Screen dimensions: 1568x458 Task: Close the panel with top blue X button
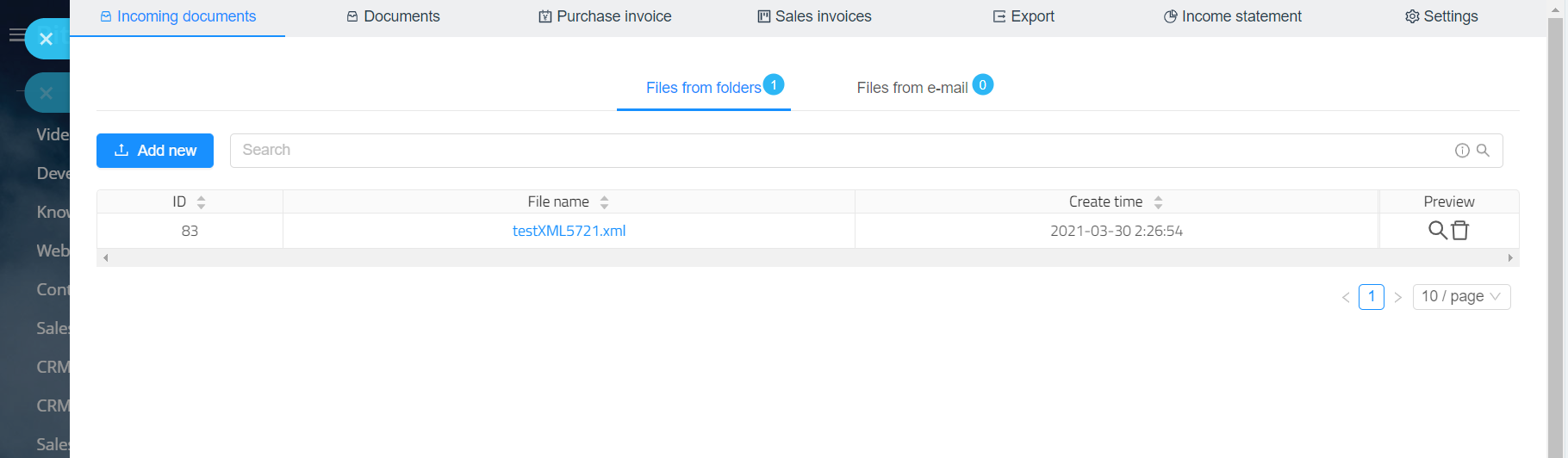[x=47, y=39]
